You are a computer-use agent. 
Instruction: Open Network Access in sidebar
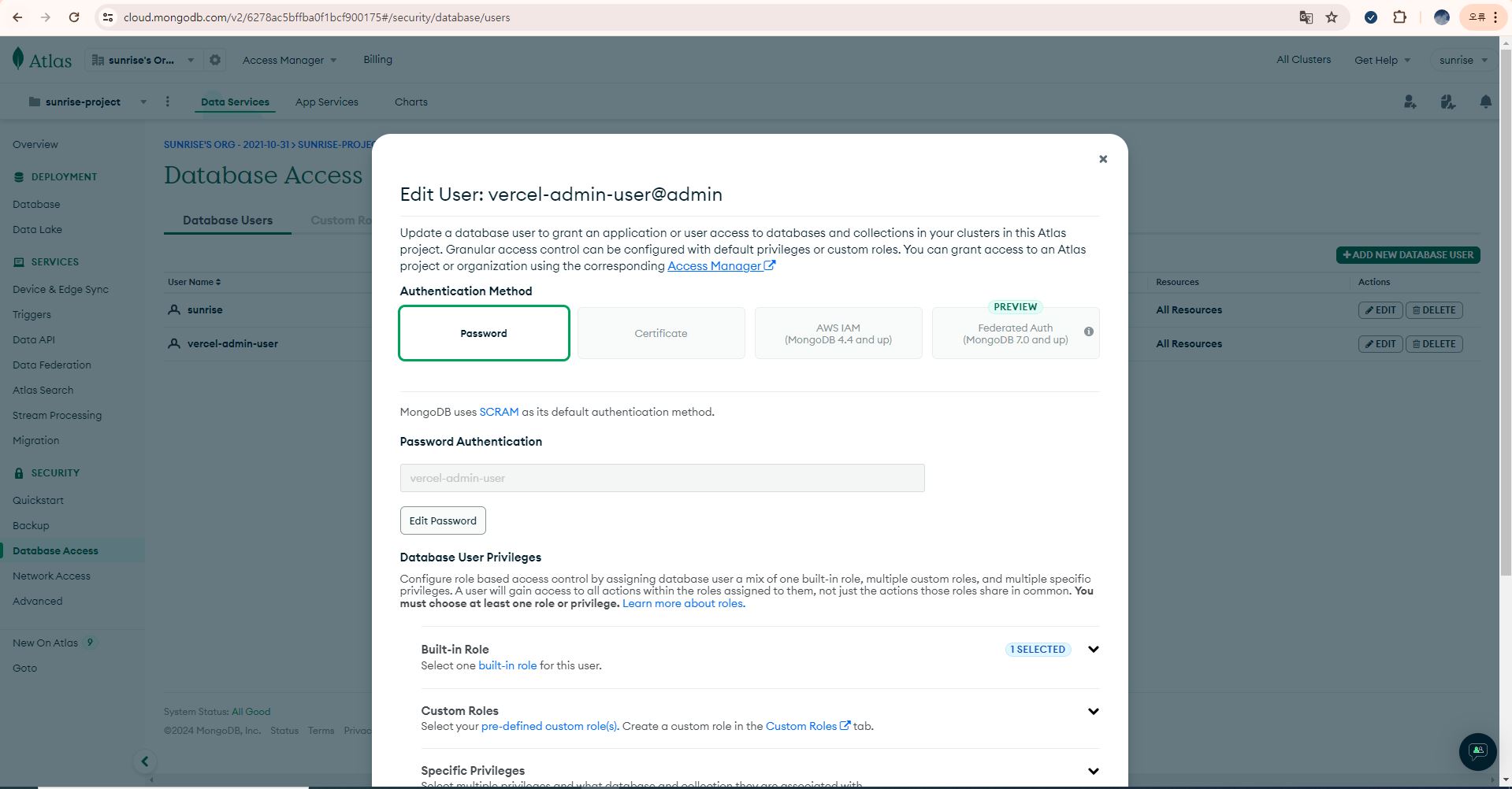51,576
